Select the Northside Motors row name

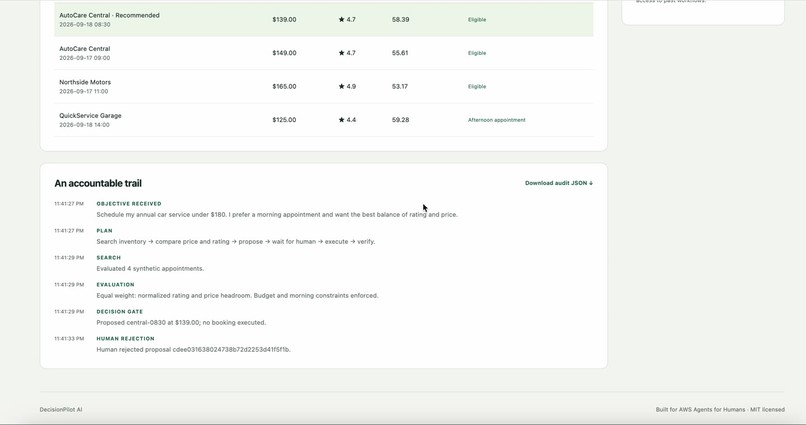pyautogui.click(x=85, y=82)
